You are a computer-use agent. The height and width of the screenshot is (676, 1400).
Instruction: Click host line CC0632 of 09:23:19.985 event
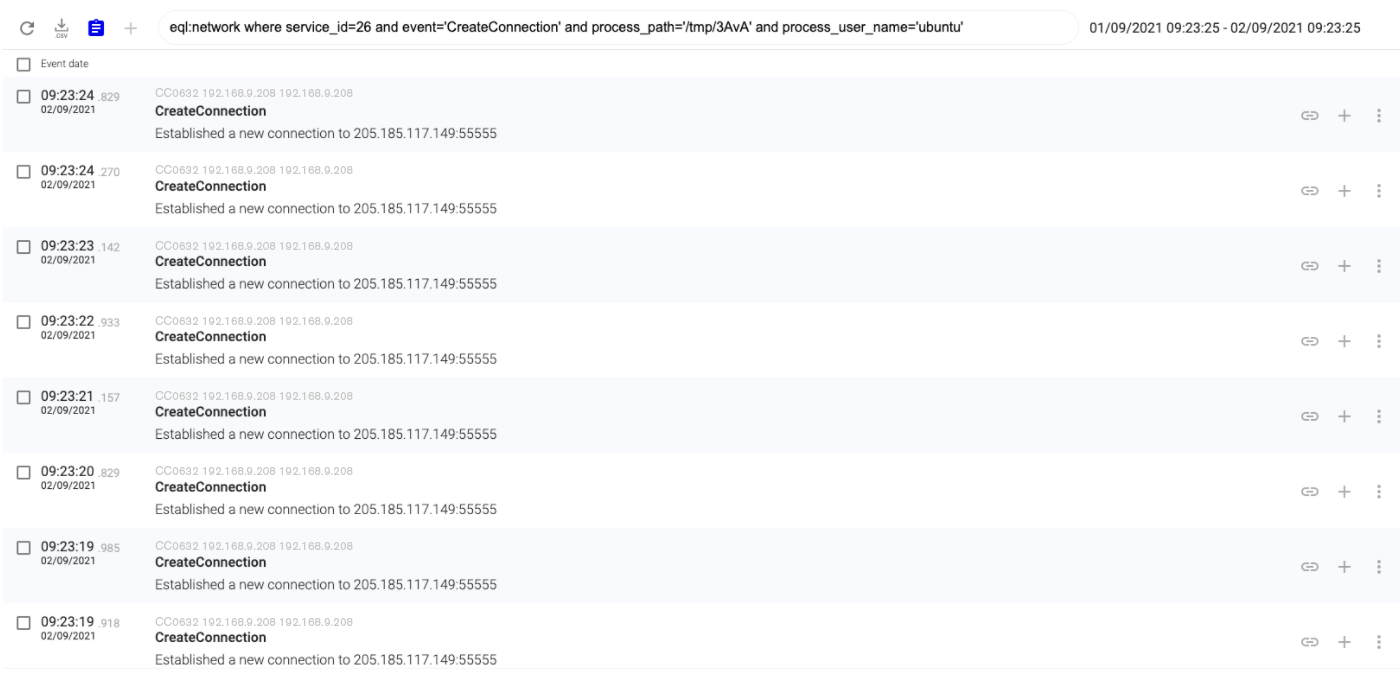click(254, 546)
